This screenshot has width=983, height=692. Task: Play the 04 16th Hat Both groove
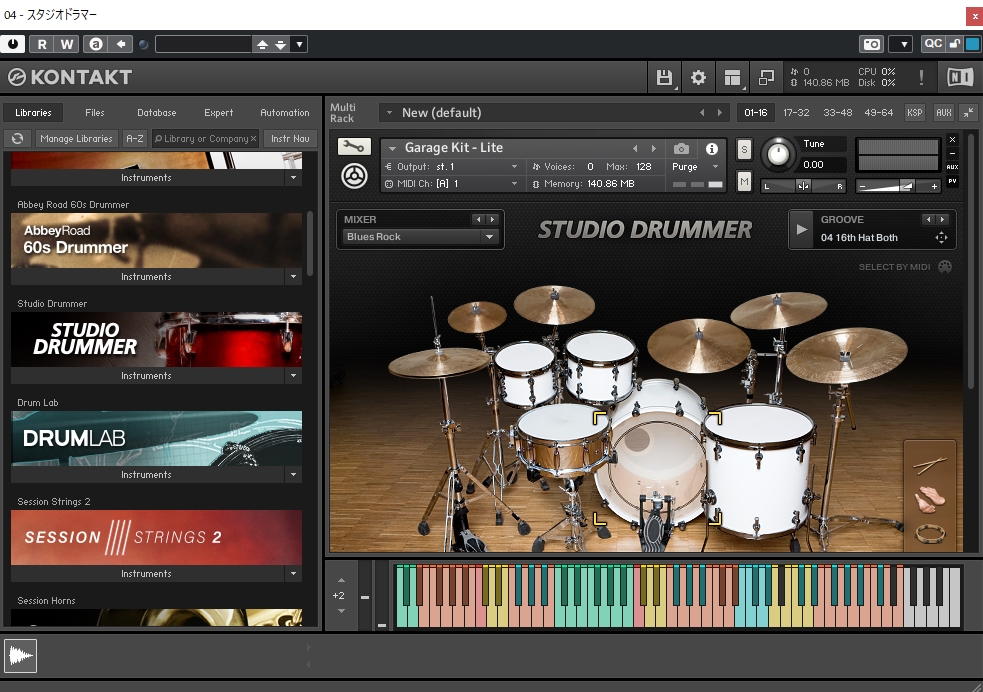[x=802, y=229]
